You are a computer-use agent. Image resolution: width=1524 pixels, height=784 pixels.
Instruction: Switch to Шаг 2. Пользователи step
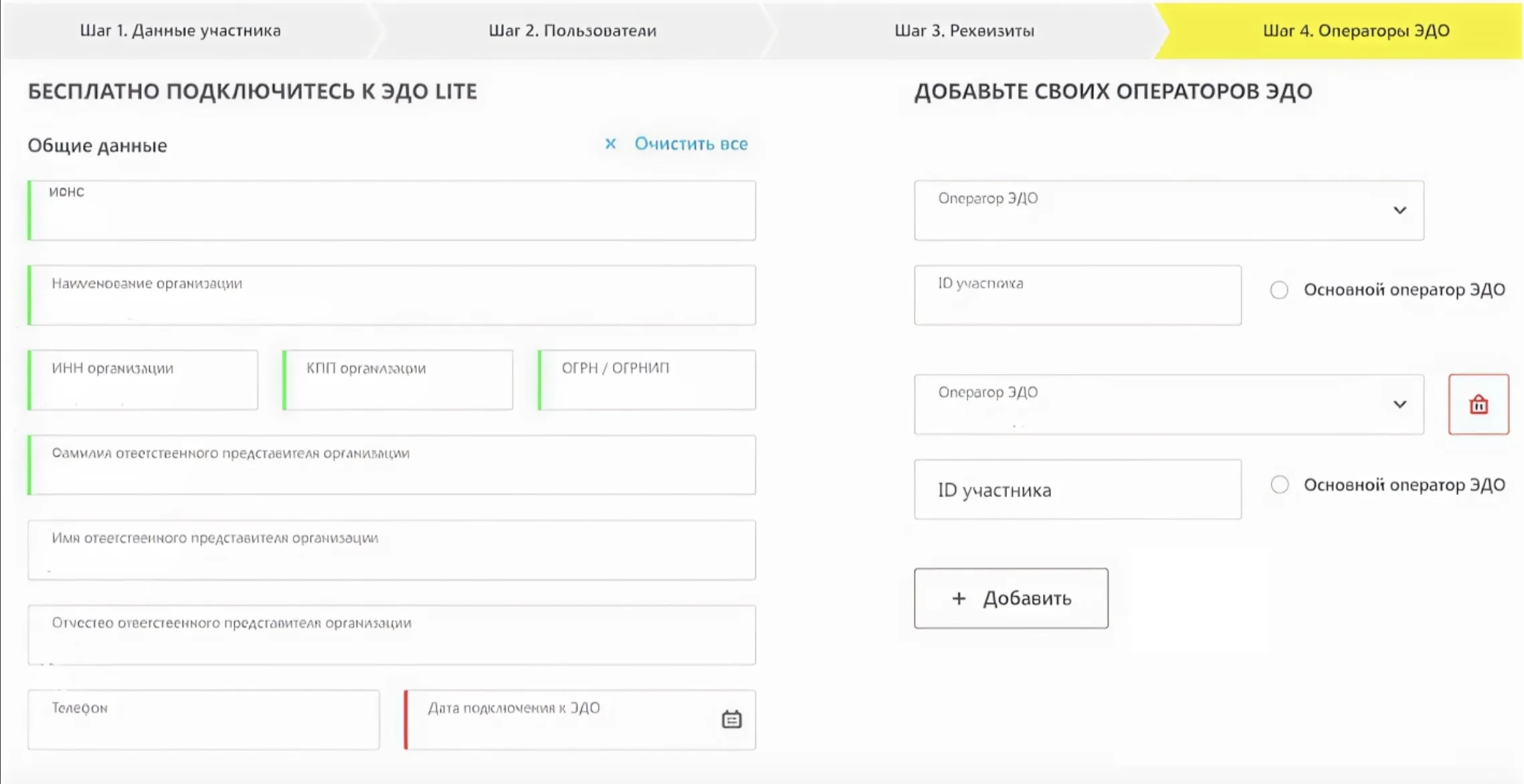tap(572, 31)
